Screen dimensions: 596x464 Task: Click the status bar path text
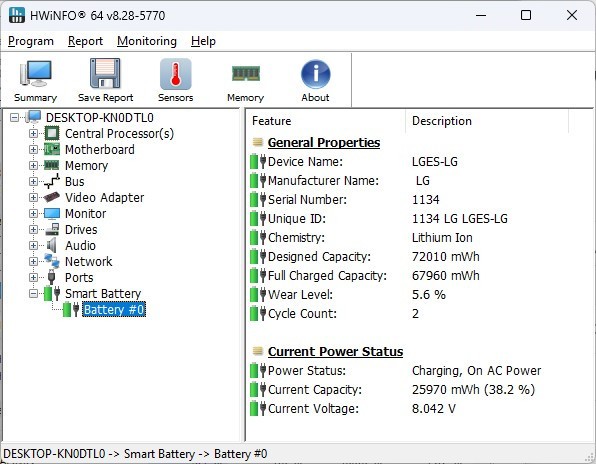(x=135, y=454)
